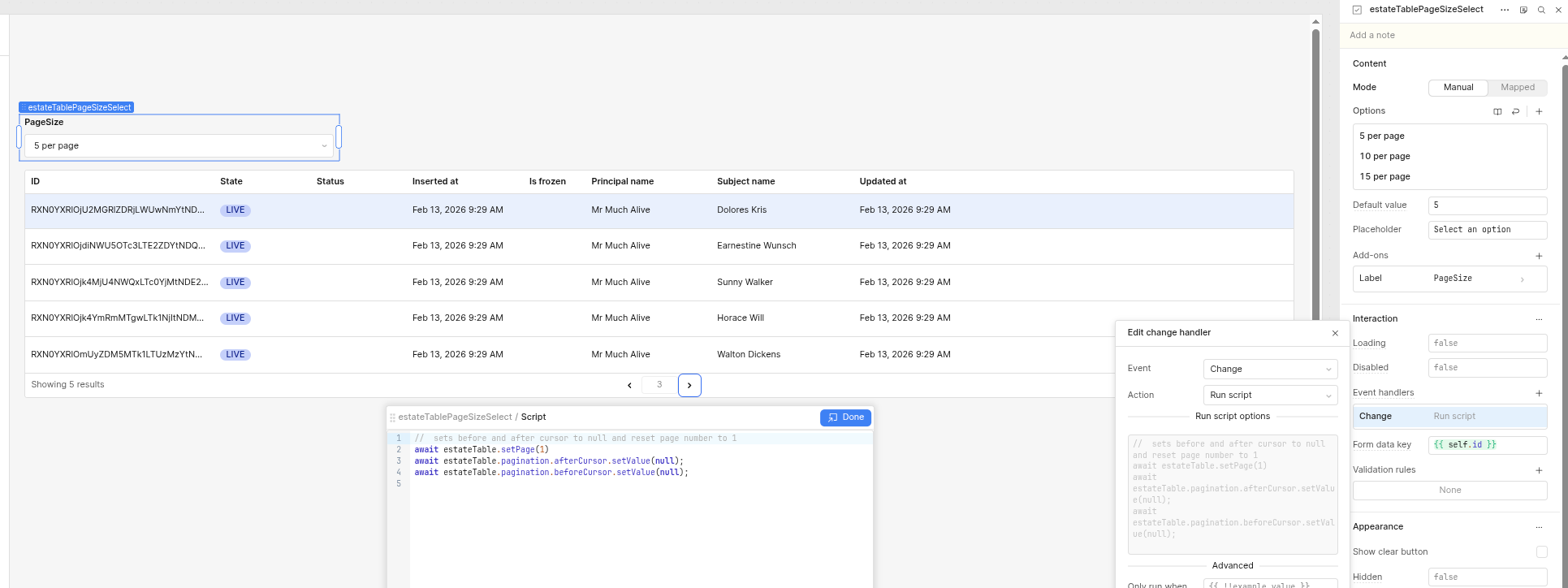Click the note icon in inspector header
This screenshot has height=588, width=1568.
click(1523, 10)
